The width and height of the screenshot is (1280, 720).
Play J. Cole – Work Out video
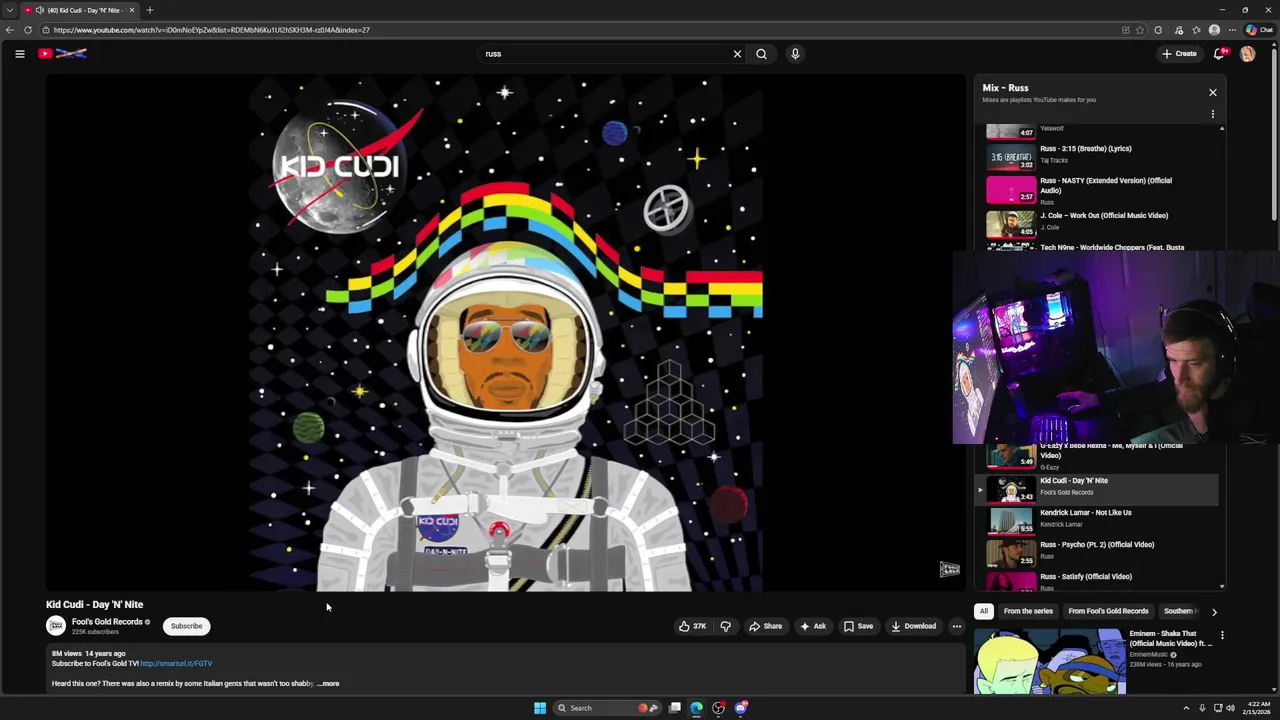(1104, 216)
